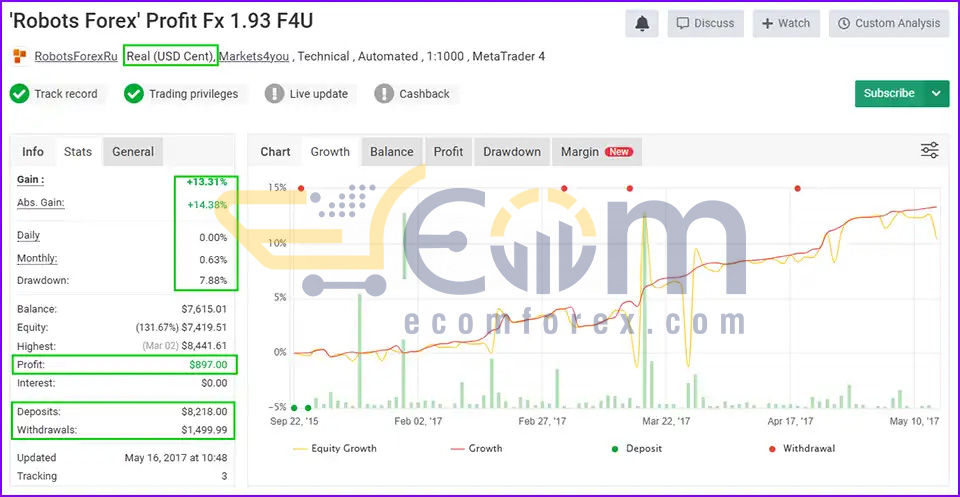Switch to the Stats tab
Image resolution: width=960 pixels, height=497 pixels.
coord(78,152)
